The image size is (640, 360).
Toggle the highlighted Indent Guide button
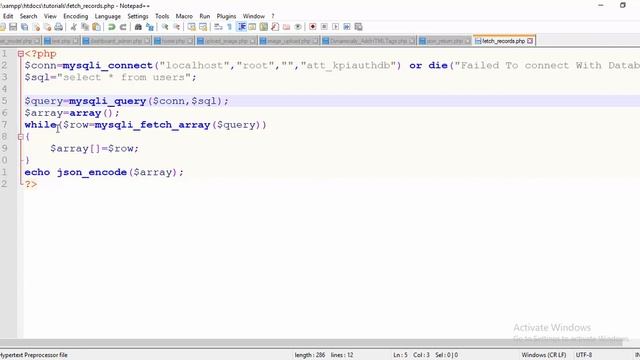click(241, 27)
